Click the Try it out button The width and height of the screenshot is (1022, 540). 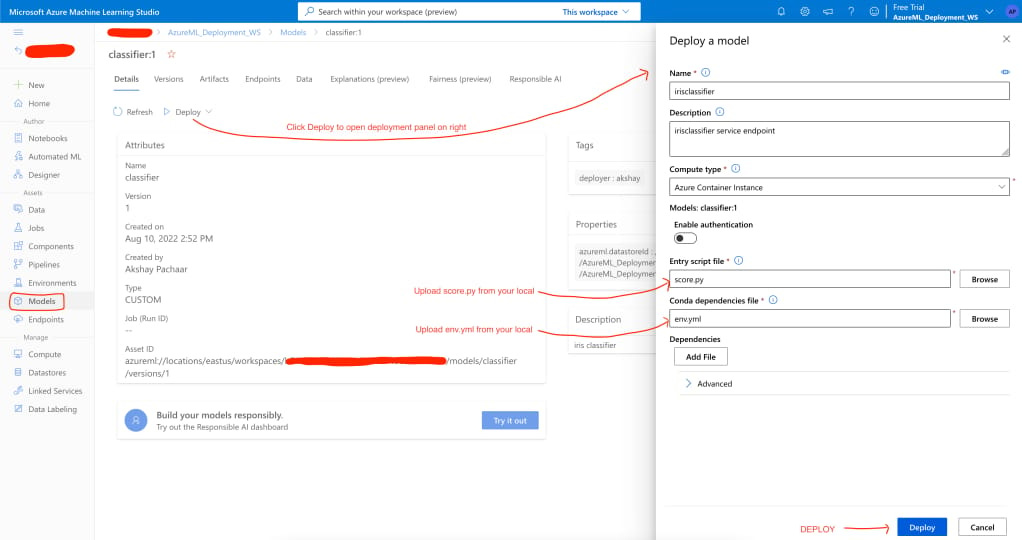(510, 421)
